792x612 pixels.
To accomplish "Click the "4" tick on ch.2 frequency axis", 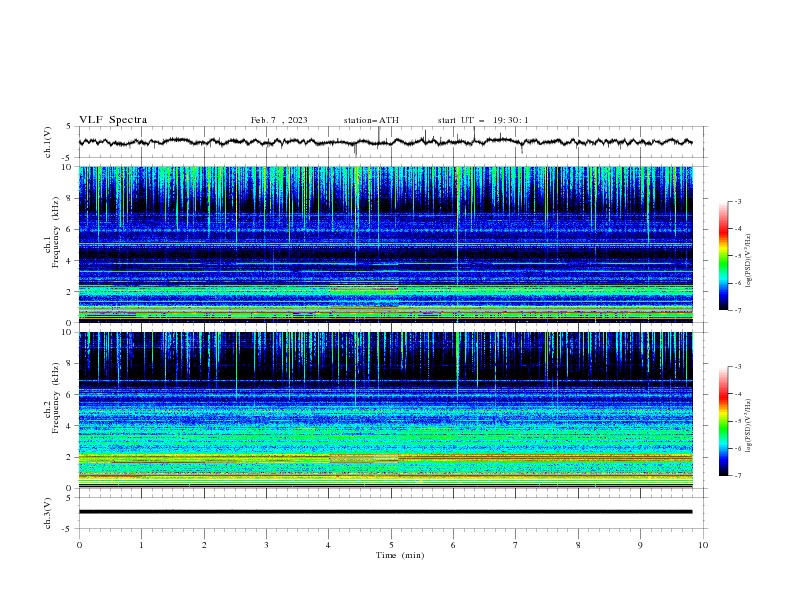I will click(x=69, y=426).
